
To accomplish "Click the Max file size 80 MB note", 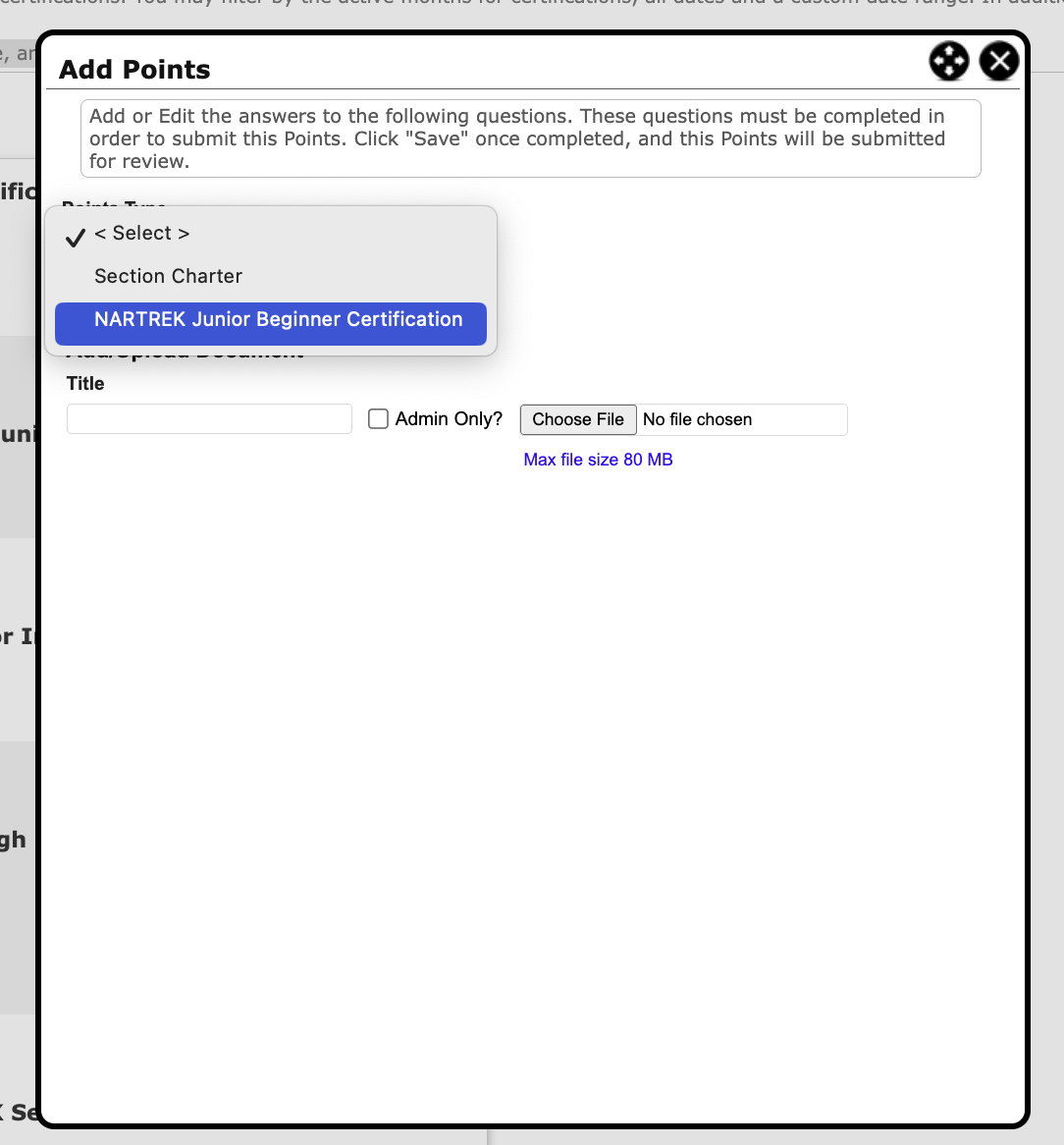I will (598, 460).
